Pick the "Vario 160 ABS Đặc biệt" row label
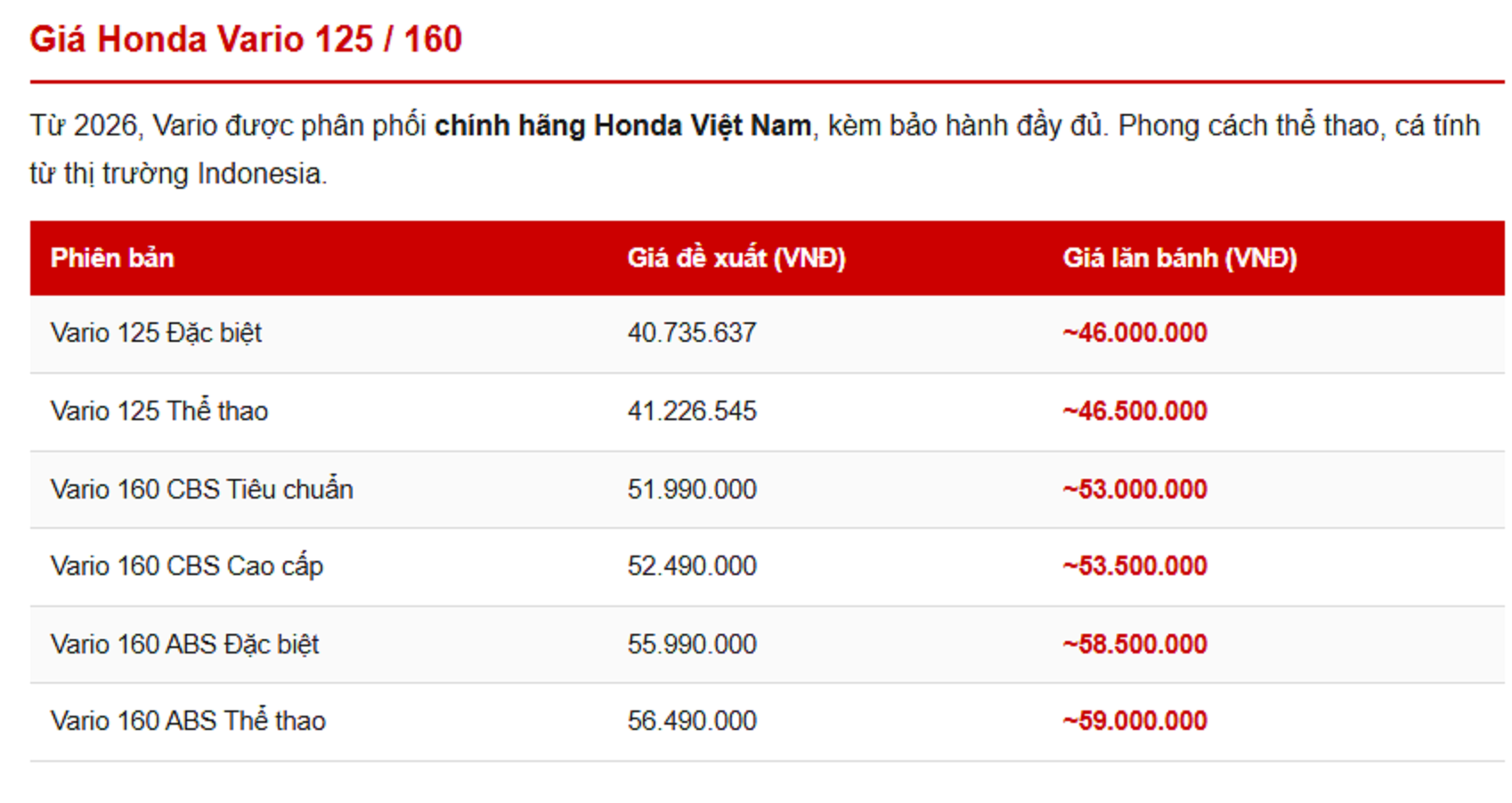This screenshot has height=803, width=1512. pos(184,645)
